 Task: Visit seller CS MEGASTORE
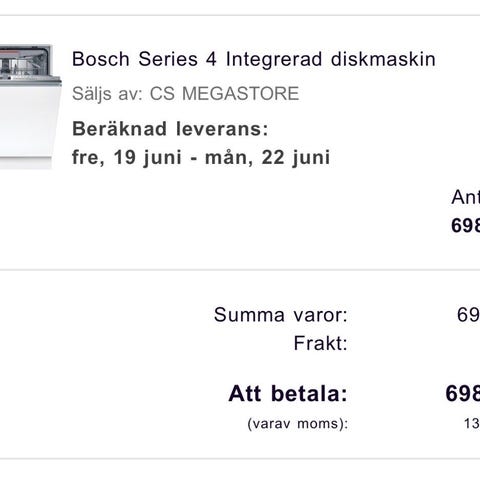[x=224, y=94]
